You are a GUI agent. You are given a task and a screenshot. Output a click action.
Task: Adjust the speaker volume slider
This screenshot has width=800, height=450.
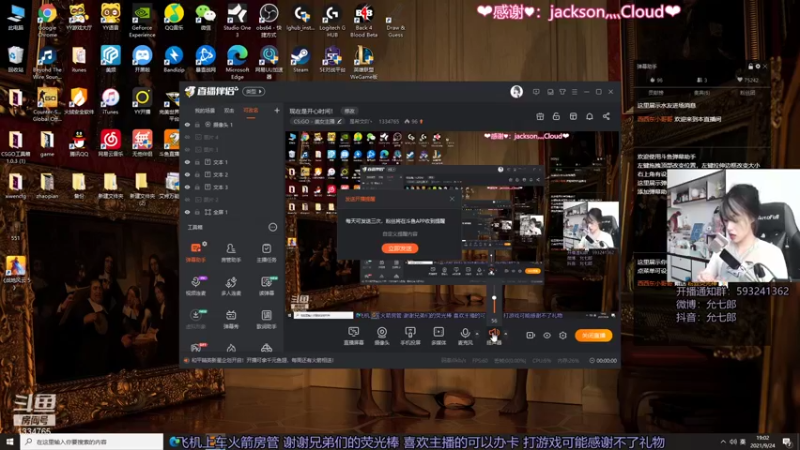(494, 297)
